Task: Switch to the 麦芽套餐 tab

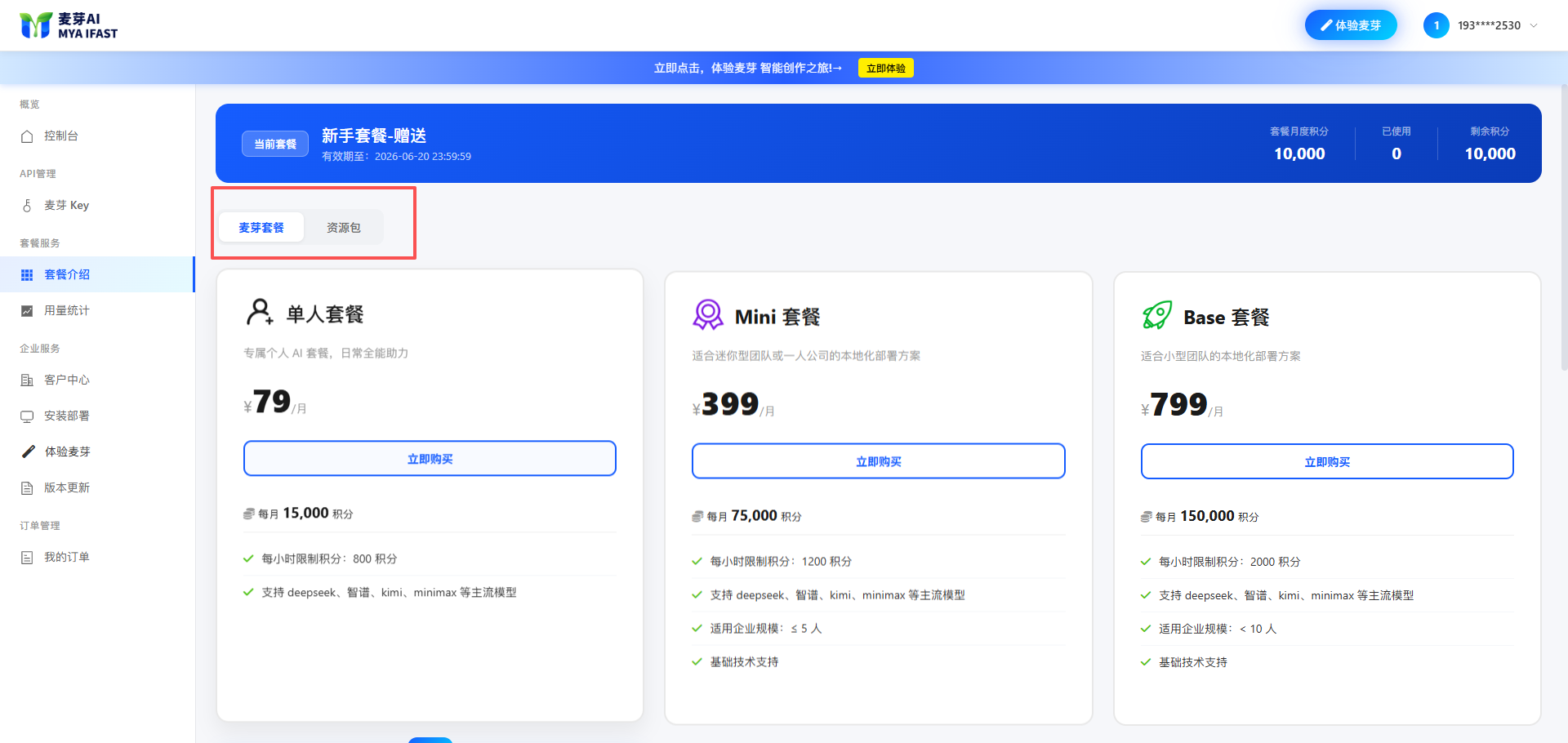Action: 261,228
